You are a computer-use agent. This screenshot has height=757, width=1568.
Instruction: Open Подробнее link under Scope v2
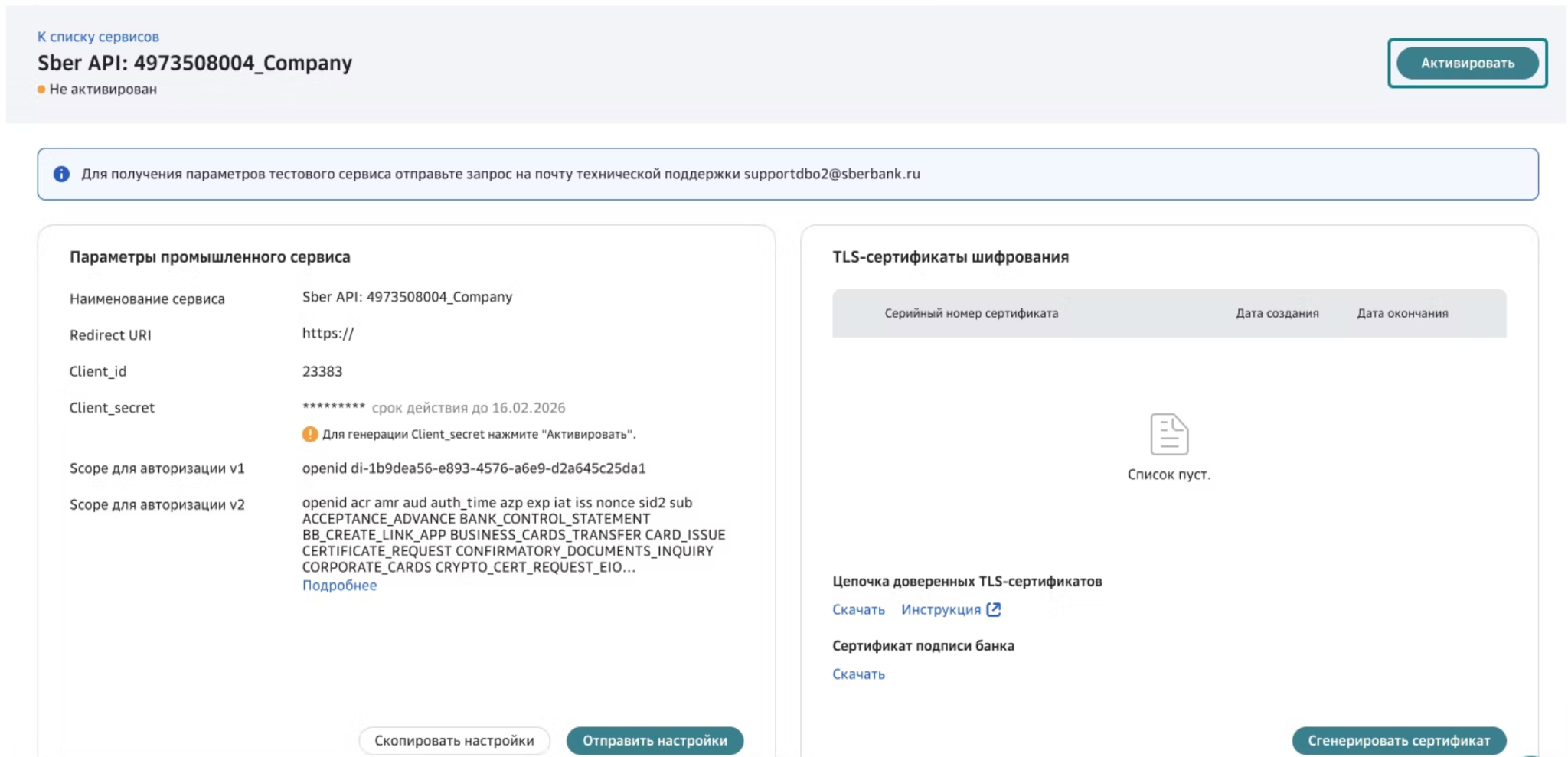pyautogui.click(x=339, y=586)
